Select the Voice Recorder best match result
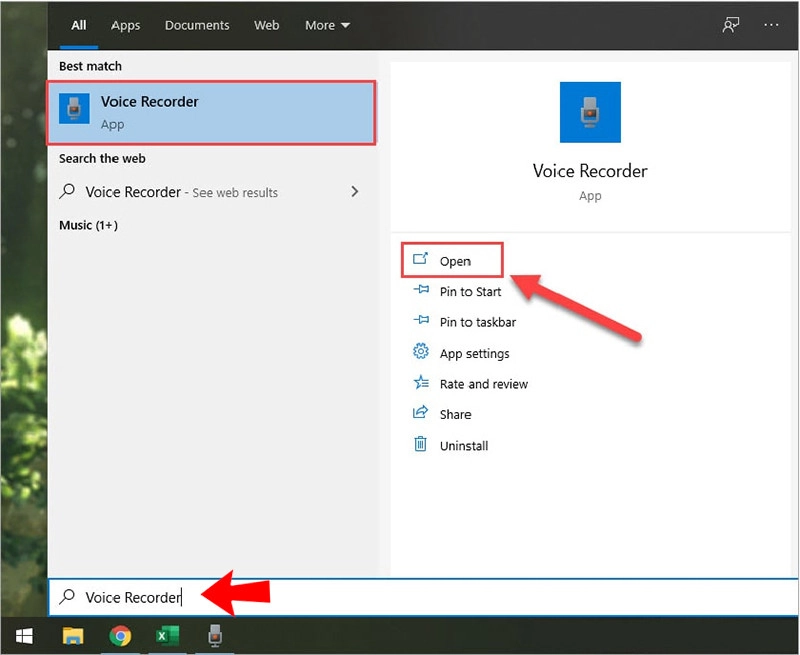Image resolution: width=800 pixels, height=655 pixels. (212, 110)
